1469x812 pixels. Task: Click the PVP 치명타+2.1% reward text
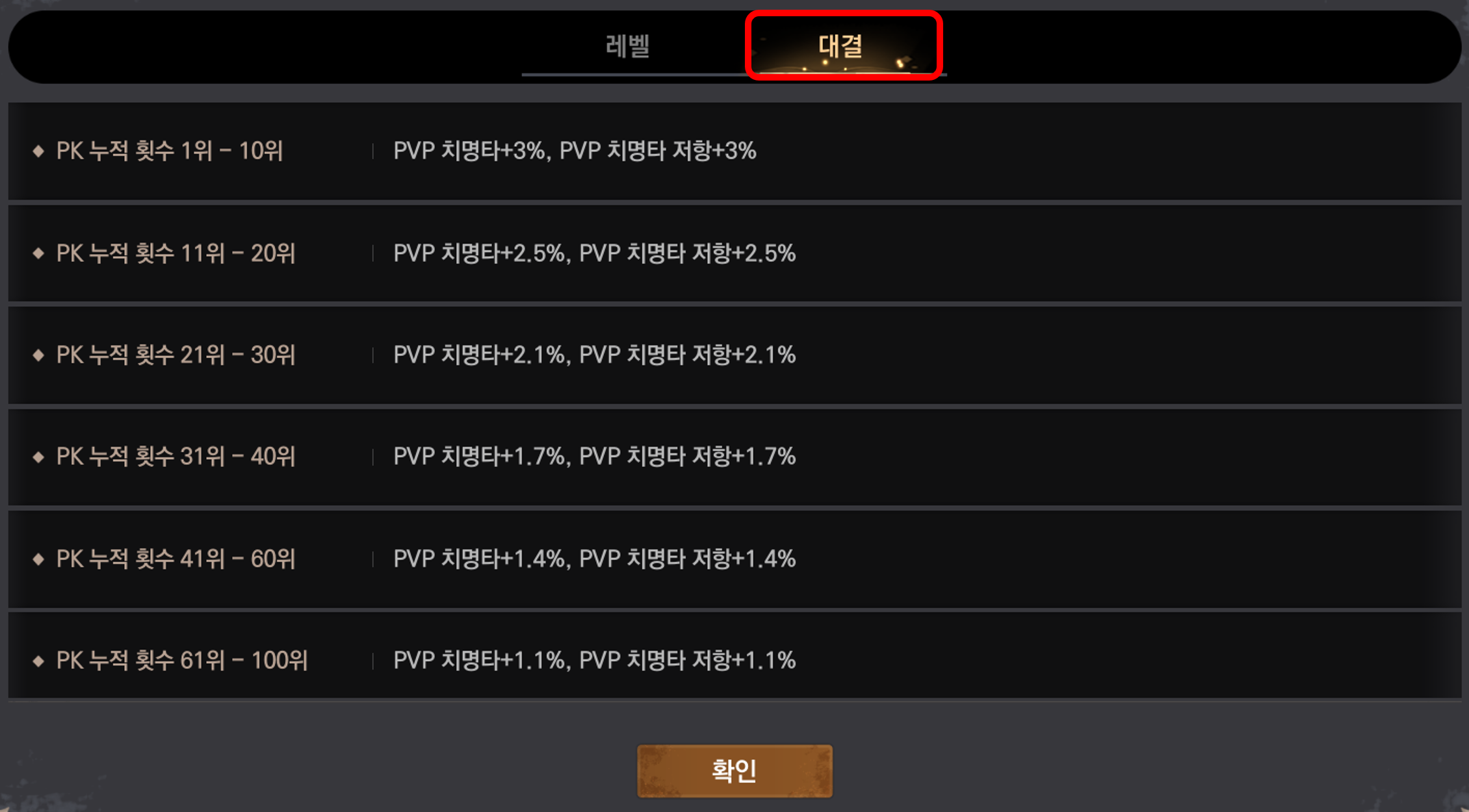point(478,355)
